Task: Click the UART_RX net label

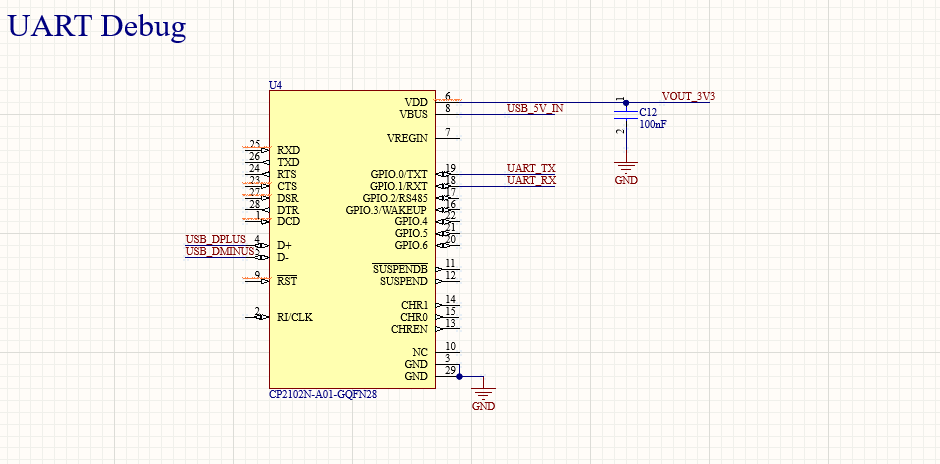Action: tap(532, 180)
